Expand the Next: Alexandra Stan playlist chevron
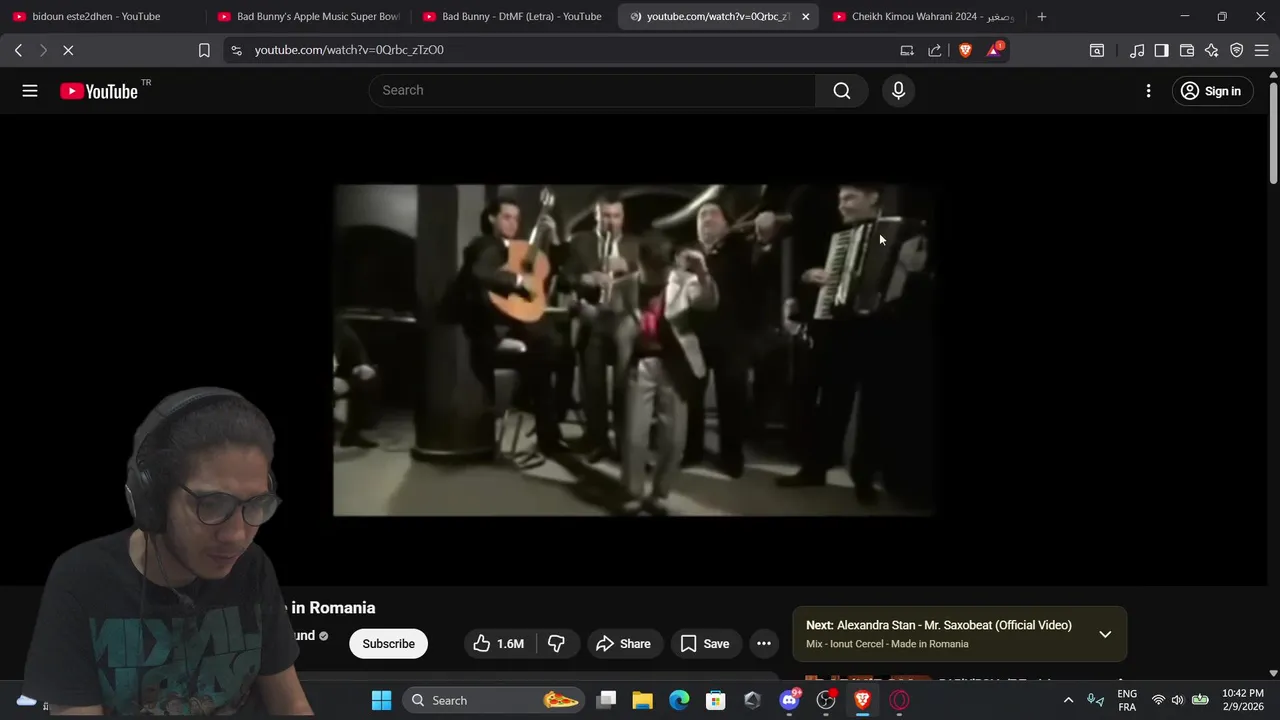Image resolution: width=1280 pixels, height=720 pixels. tap(1105, 634)
